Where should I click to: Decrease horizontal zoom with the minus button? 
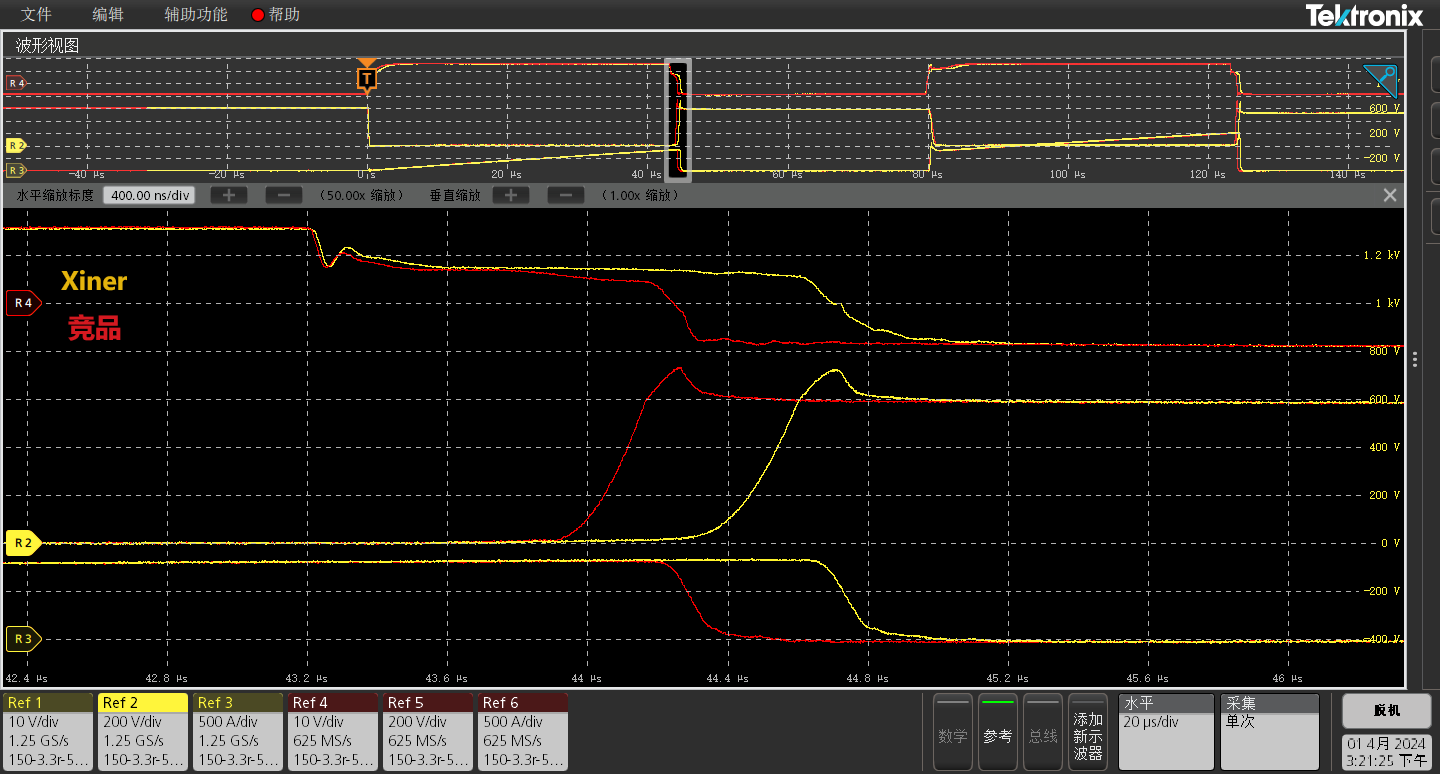[x=284, y=195]
